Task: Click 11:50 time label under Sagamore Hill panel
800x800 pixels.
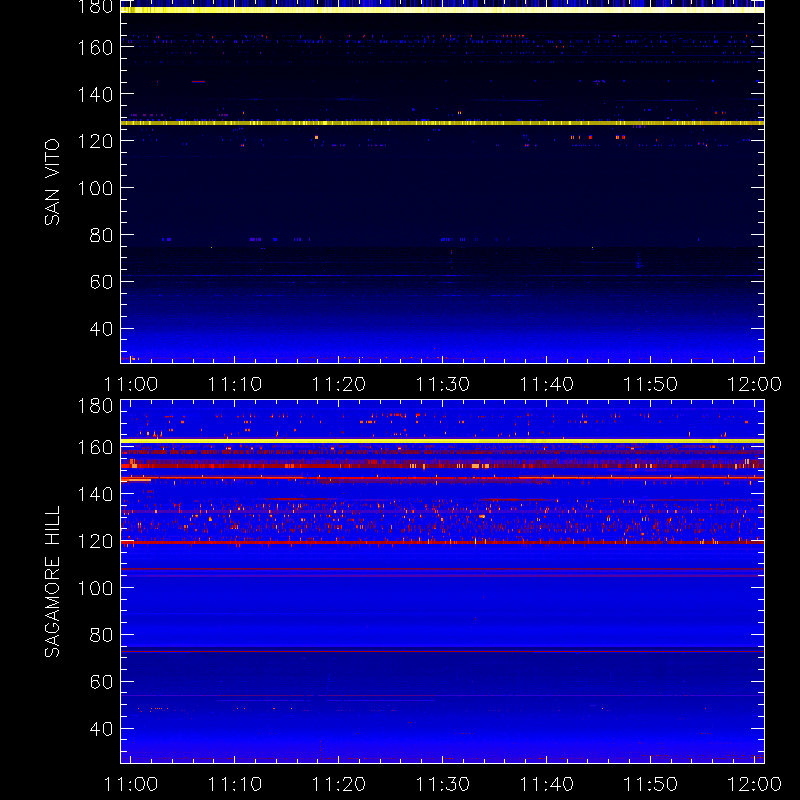Action: point(651,784)
